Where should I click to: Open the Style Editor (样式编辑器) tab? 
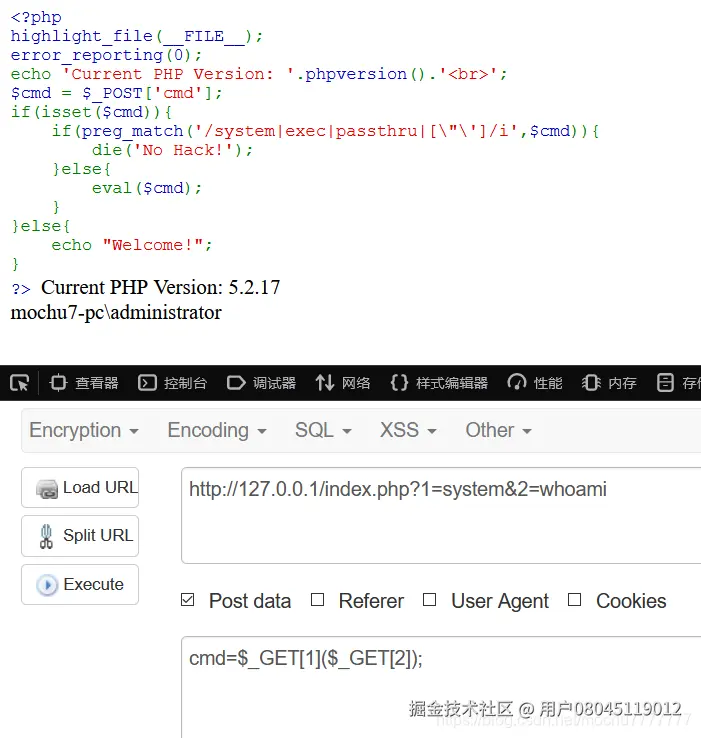pyautogui.click(x=439, y=383)
